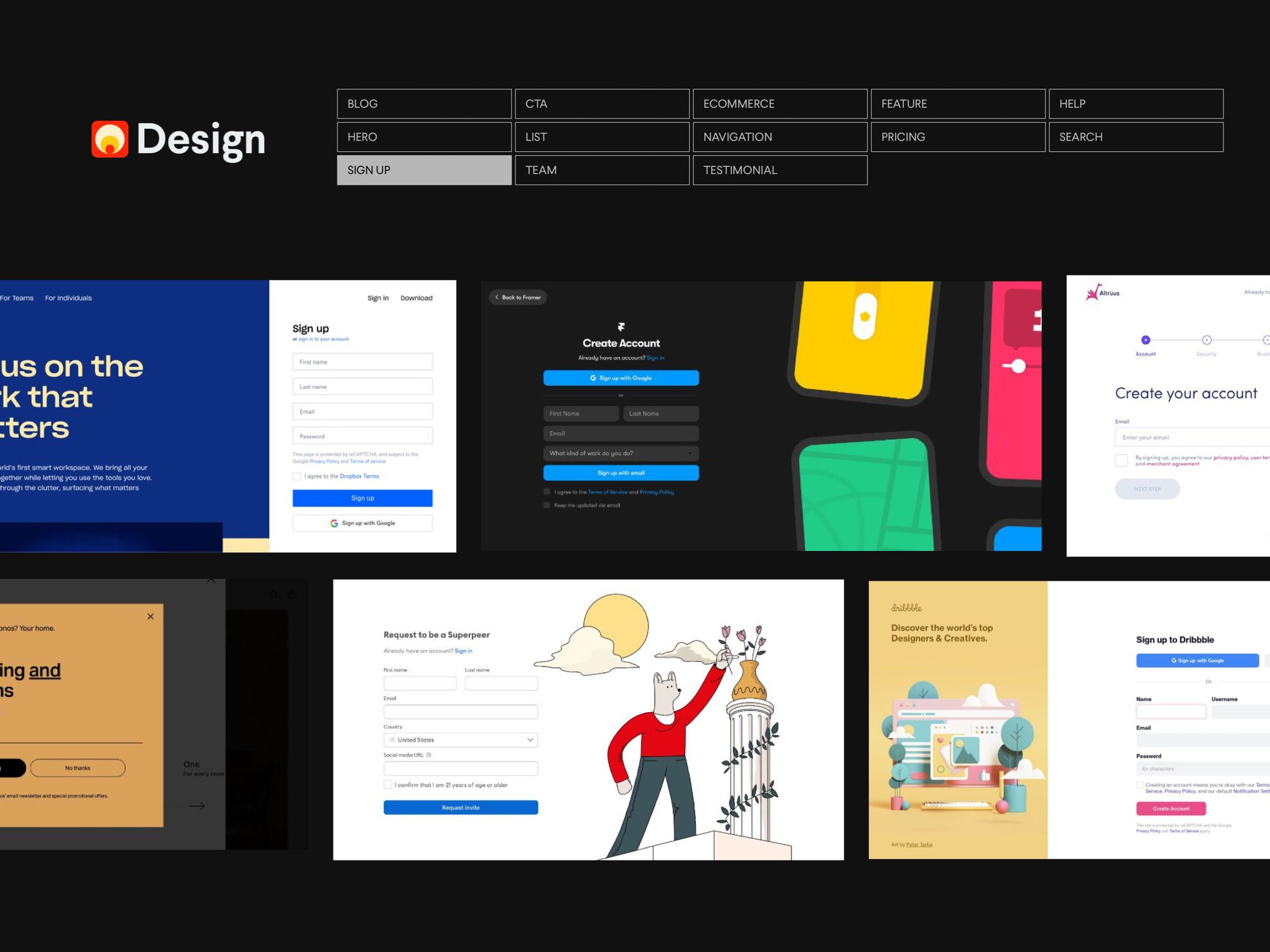Click the Social media URL help icon
This screenshot has width=1270, height=952.
coord(429,755)
